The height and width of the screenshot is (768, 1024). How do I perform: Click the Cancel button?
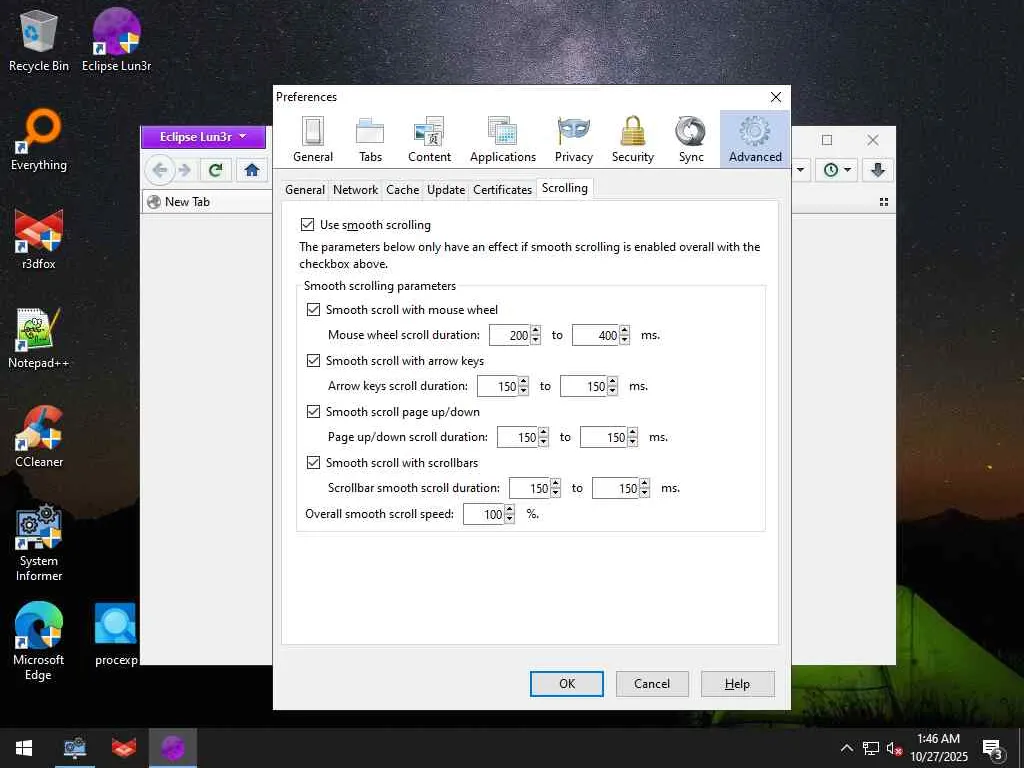tap(652, 684)
